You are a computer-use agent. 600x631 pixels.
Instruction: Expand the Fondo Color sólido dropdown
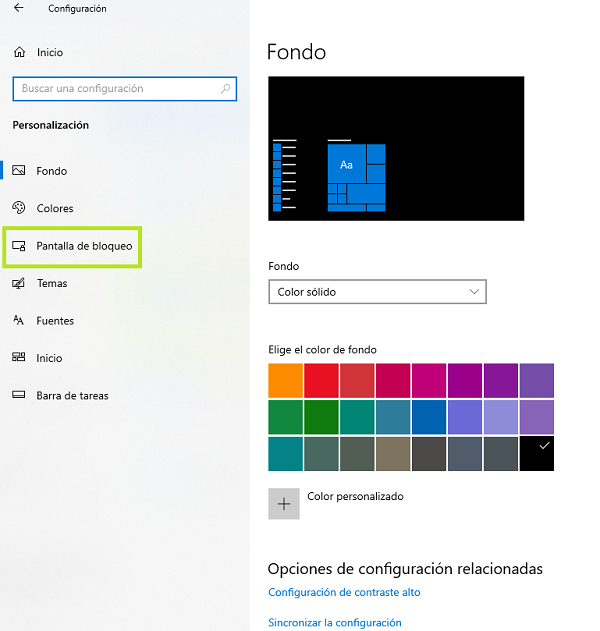377,292
